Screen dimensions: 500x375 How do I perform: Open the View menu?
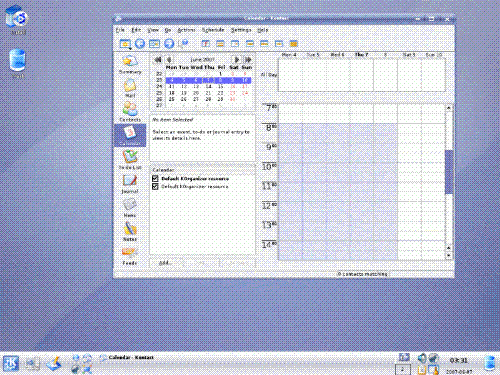(153, 30)
